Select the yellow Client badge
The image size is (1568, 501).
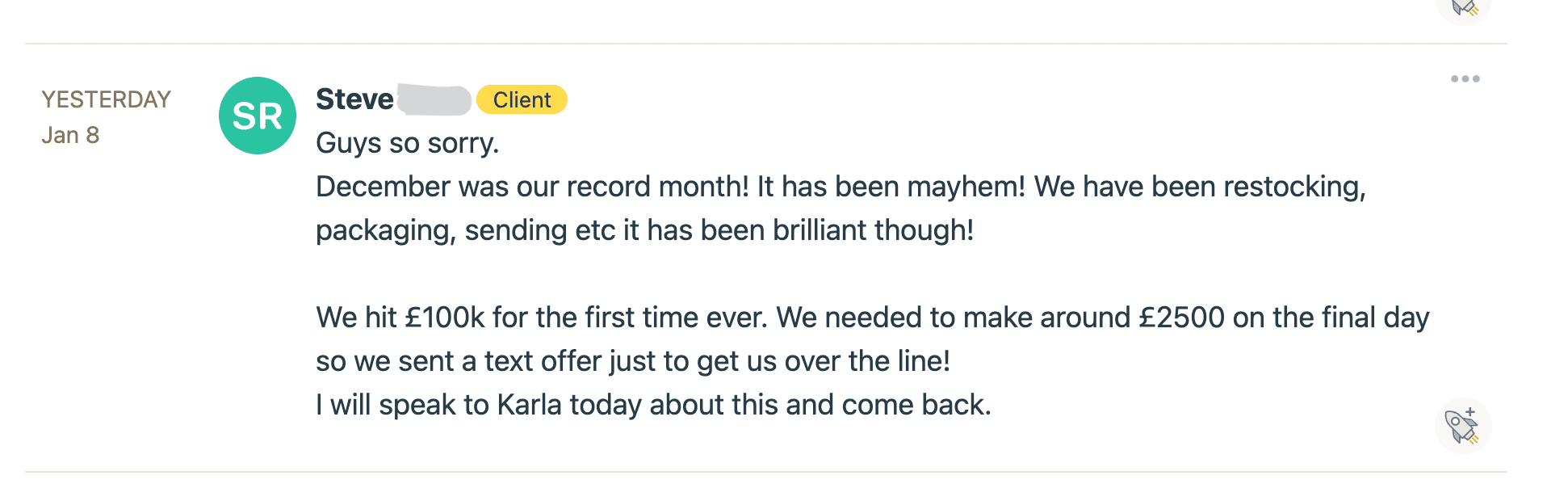point(522,99)
